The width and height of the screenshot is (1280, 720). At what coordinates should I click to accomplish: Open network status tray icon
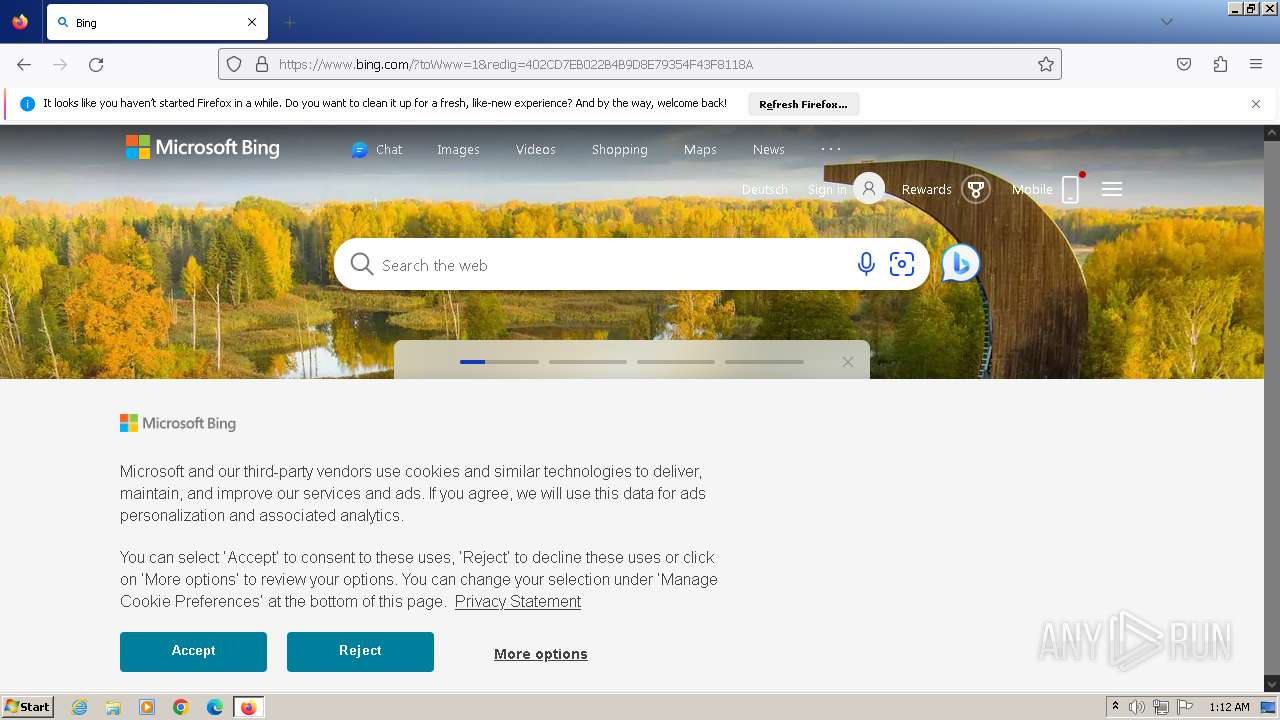click(x=1161, y=707)
